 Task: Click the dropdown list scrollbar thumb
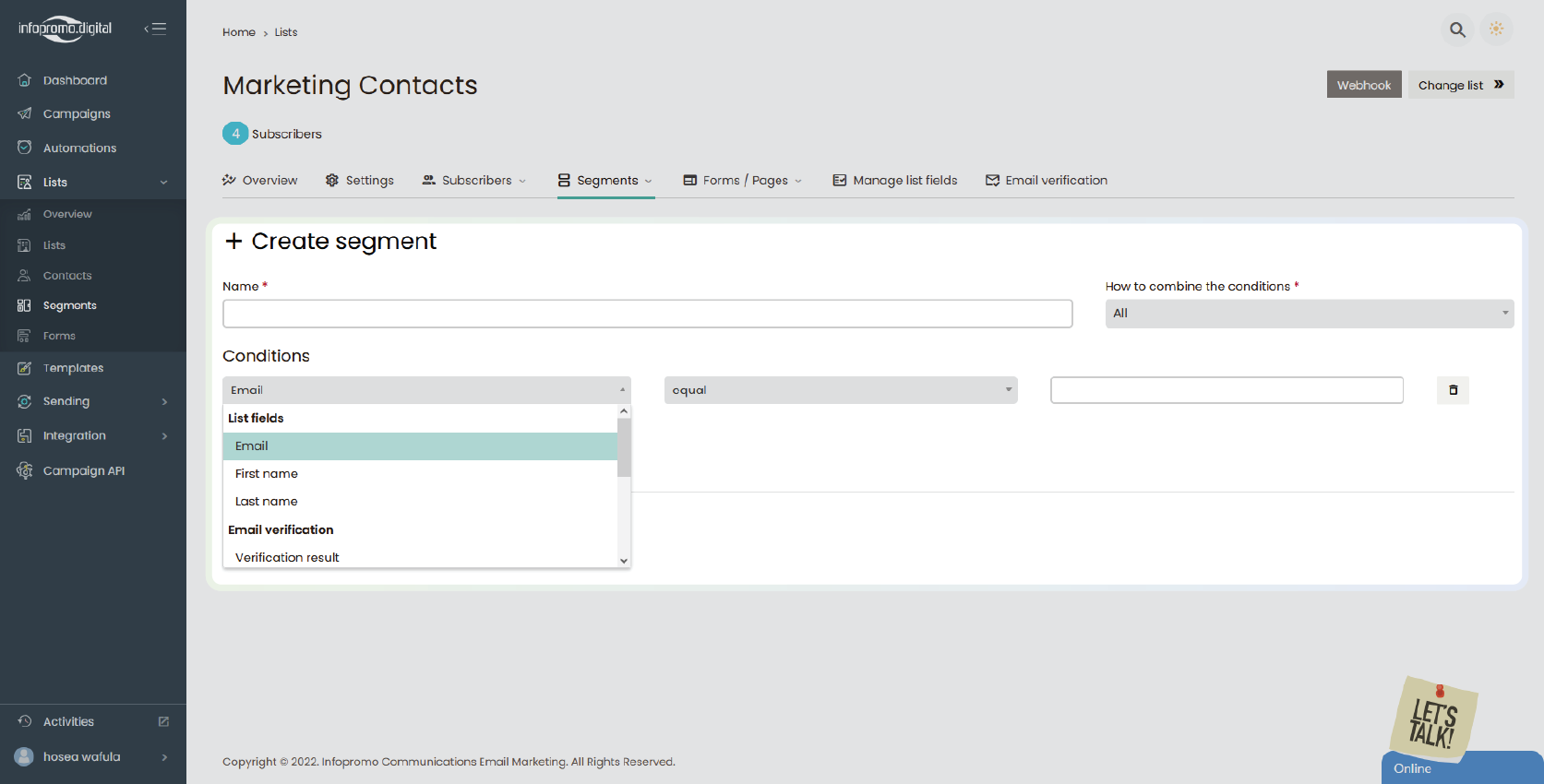(624, 447)
